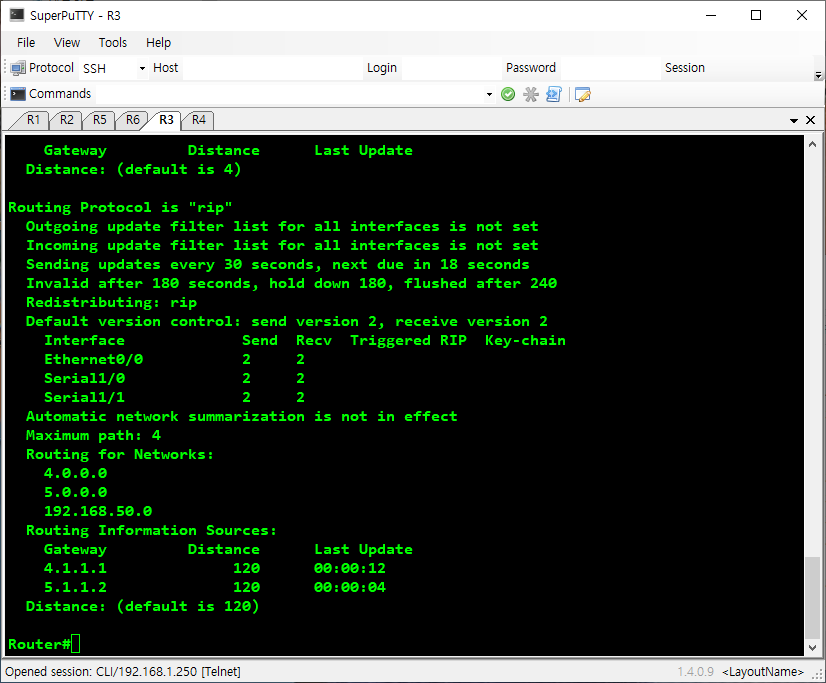
Task: Click the Protocol computer icon
Action: pyautogui.click(x=17, y=68)
